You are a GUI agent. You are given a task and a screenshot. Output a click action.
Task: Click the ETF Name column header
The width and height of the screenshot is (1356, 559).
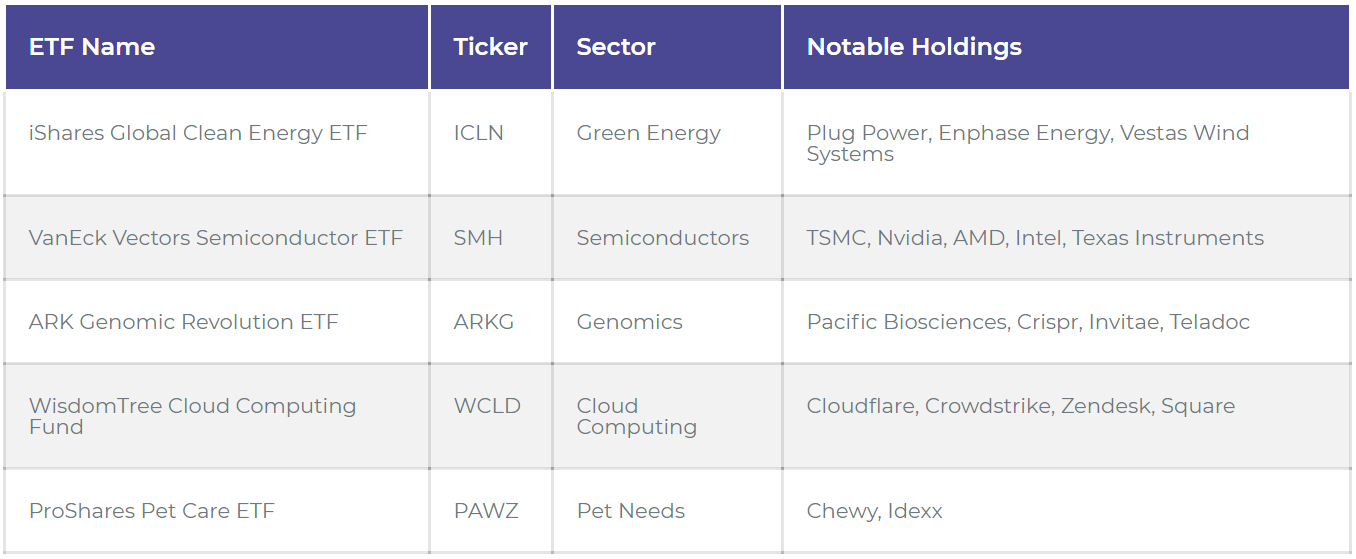(92, 47)
